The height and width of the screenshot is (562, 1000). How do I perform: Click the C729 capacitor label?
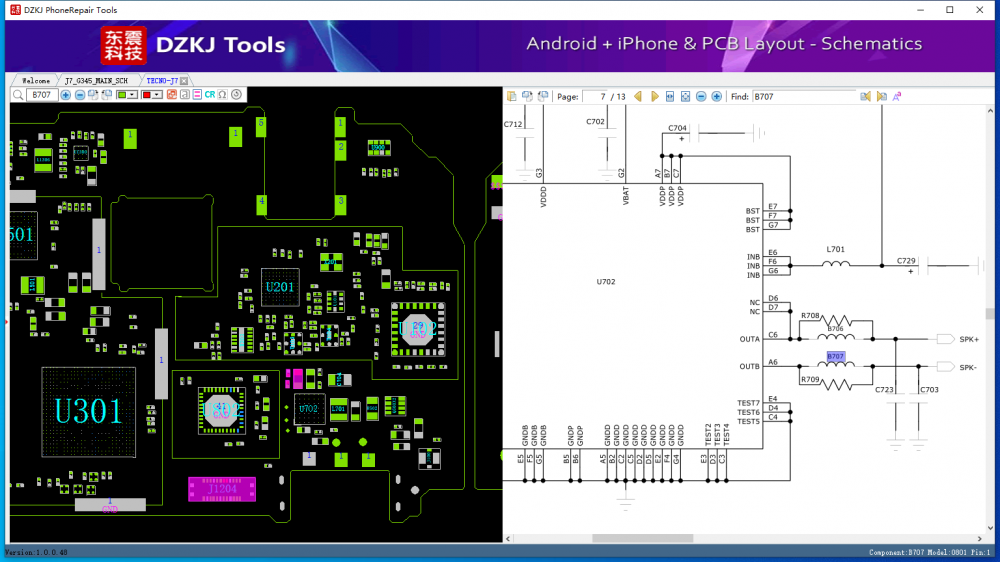pos(906,261)
